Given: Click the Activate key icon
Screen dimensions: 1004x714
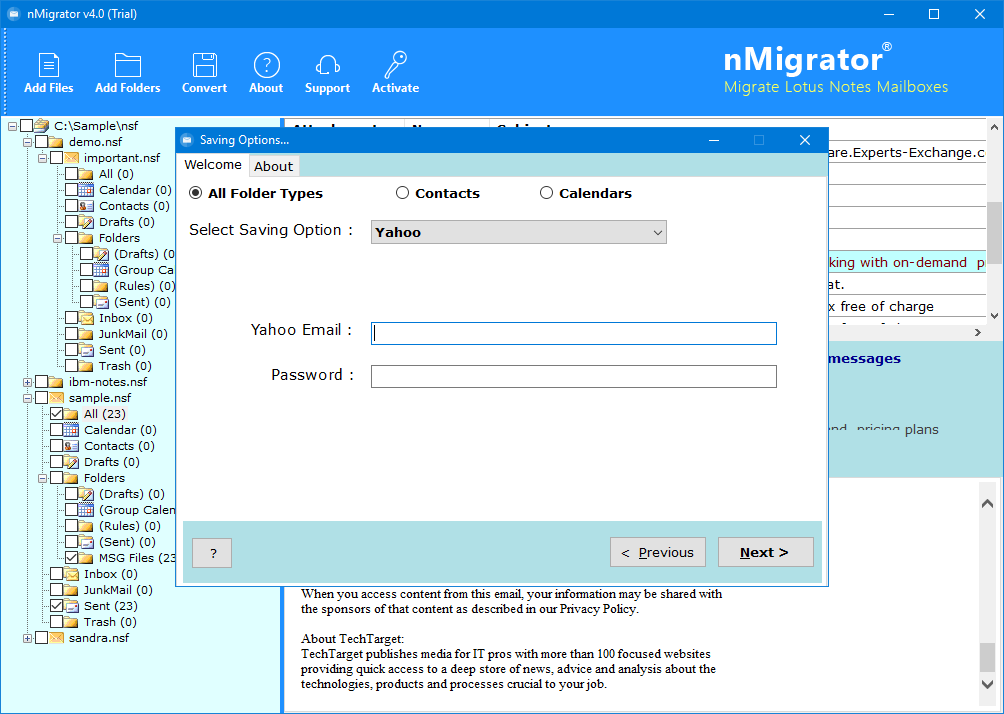Looking at the screenshot, I should [396, 65].
